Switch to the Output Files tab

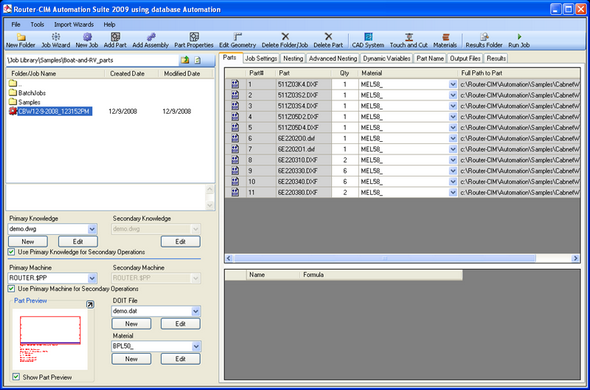pyautogui.click(x=465, y=58)
